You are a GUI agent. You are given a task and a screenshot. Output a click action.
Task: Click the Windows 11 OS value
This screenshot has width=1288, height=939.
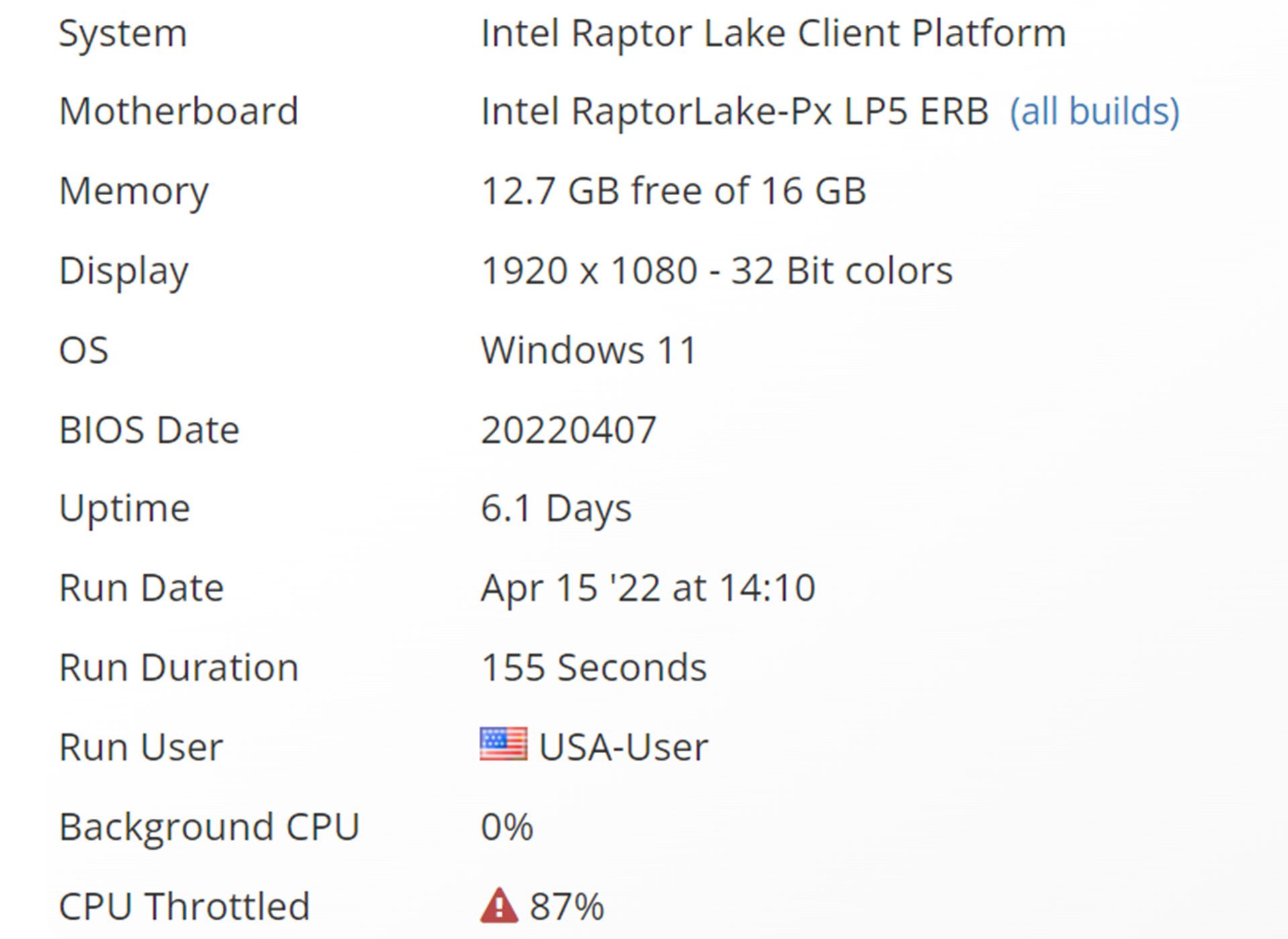pyautogui.click(x=589, y=350)
